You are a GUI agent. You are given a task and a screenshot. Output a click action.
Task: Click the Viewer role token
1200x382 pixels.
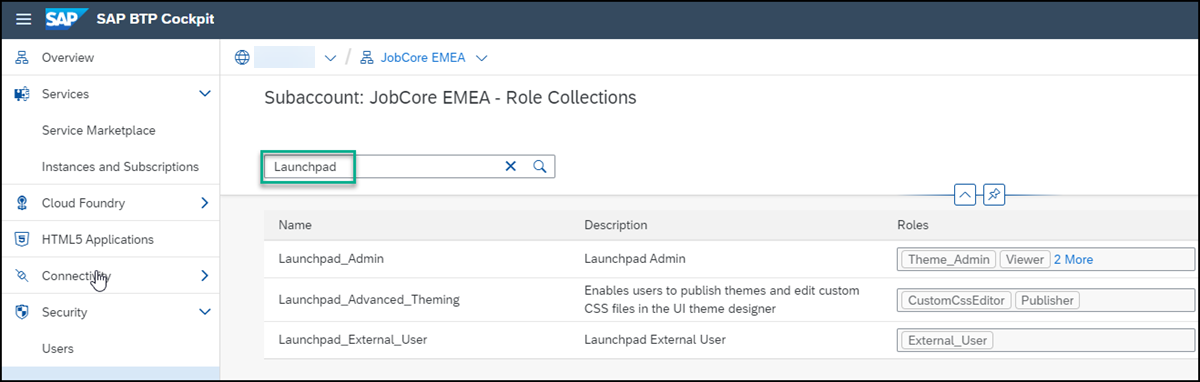tap(1024, 259)
